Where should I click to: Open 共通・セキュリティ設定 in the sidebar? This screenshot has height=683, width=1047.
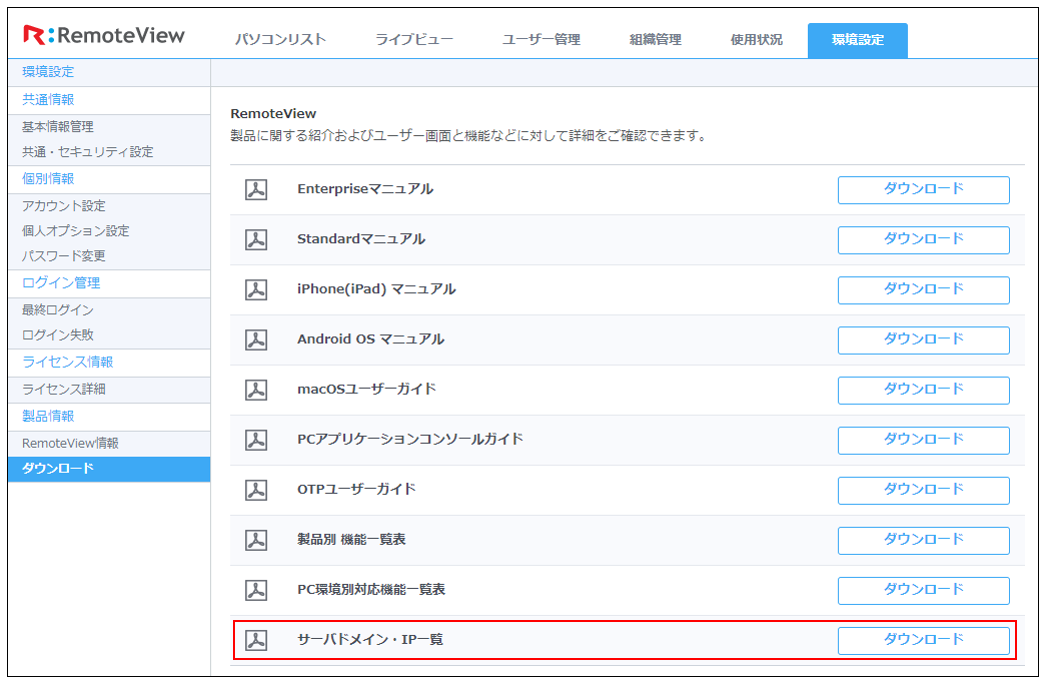pos(87,152)
